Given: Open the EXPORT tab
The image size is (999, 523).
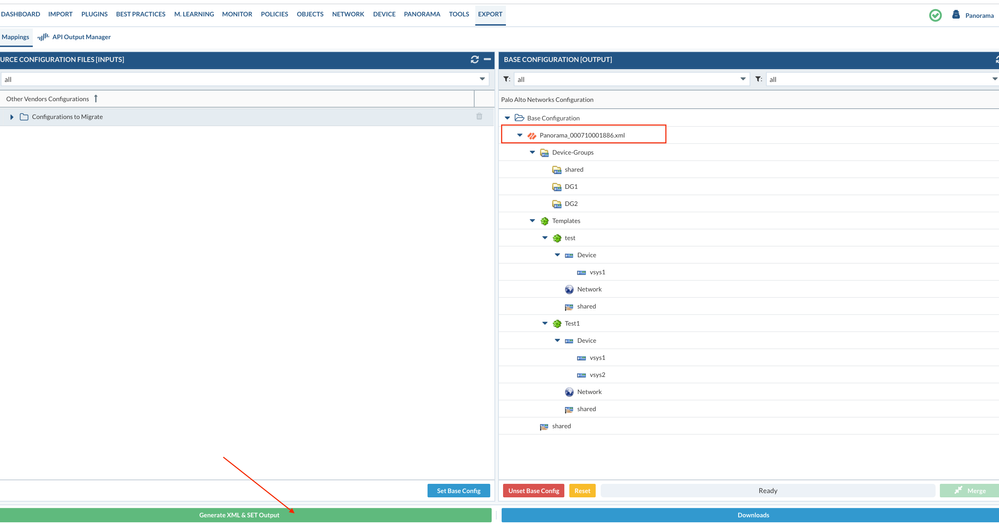Looking at the screenshot, I should tap(490, 14).
